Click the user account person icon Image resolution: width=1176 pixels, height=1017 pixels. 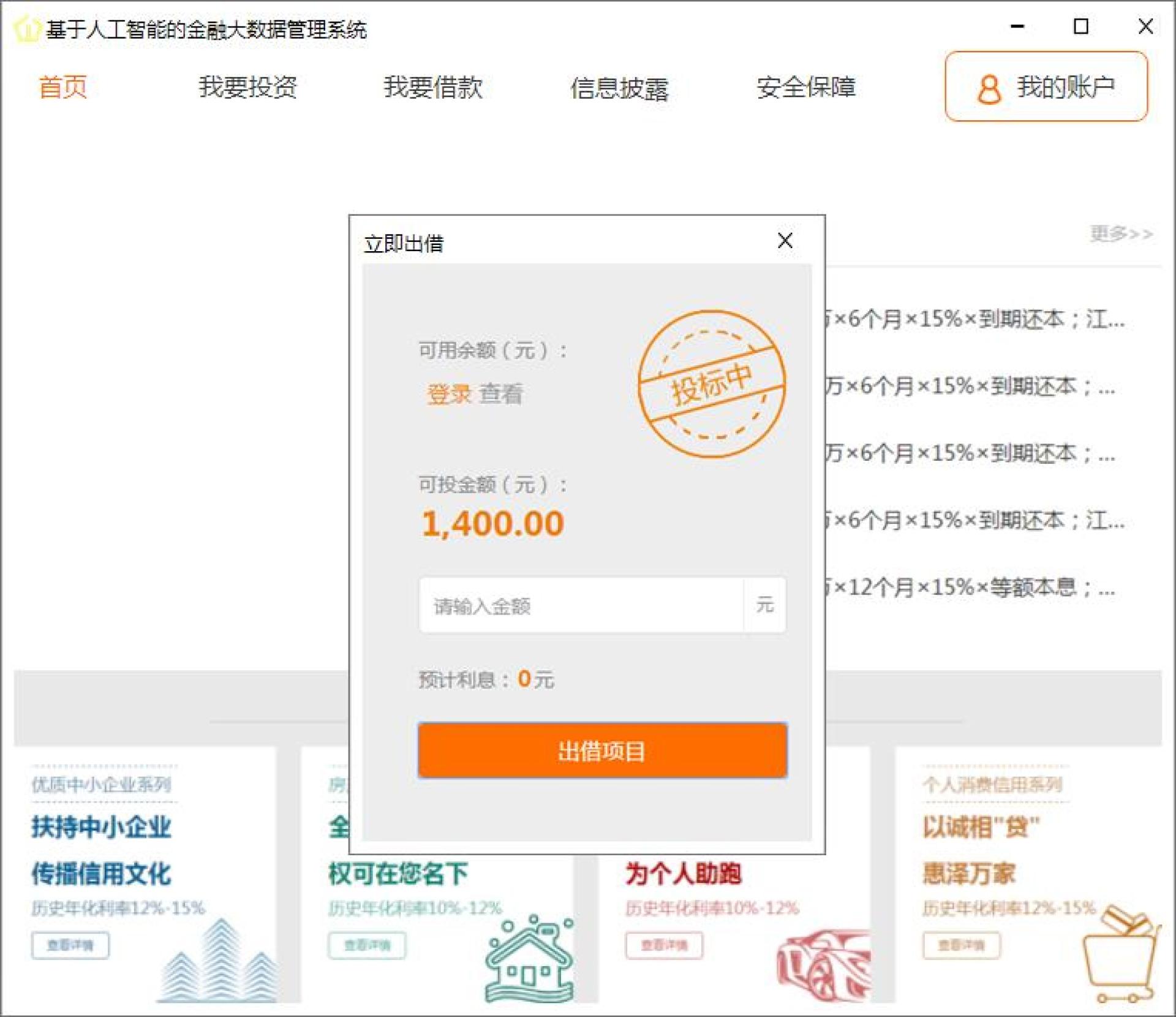(989, 89)
